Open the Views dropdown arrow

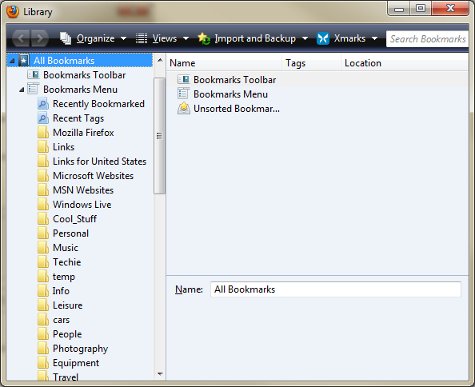pyautogui.click(x=186, y=39)
